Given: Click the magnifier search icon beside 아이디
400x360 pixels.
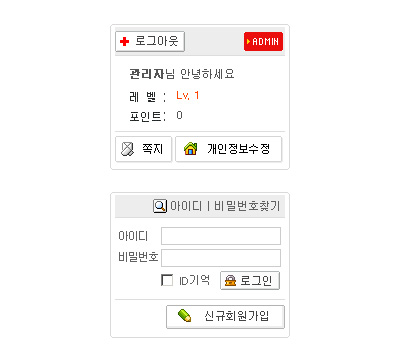Looking at the screenshot, I should [x=160, y=206].
